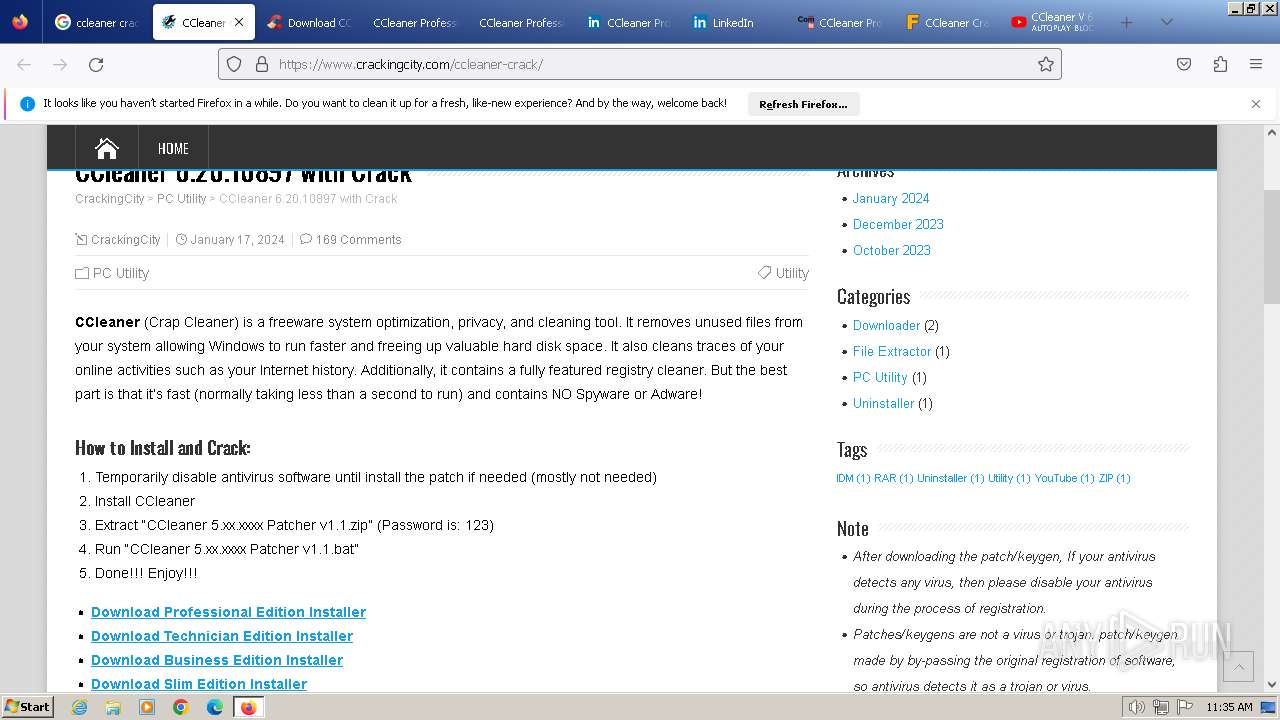Open the October 2023 archive
This screenshot has height=720, width=1280.
click(892, 250)
